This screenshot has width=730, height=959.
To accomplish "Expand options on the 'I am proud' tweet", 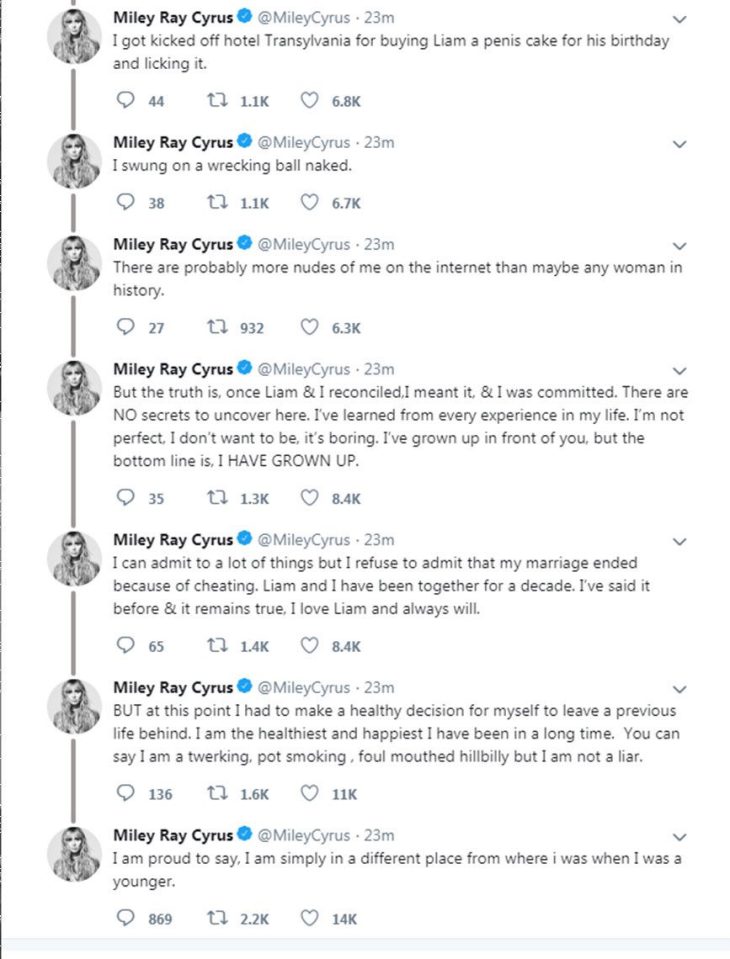I will [679, 837].
